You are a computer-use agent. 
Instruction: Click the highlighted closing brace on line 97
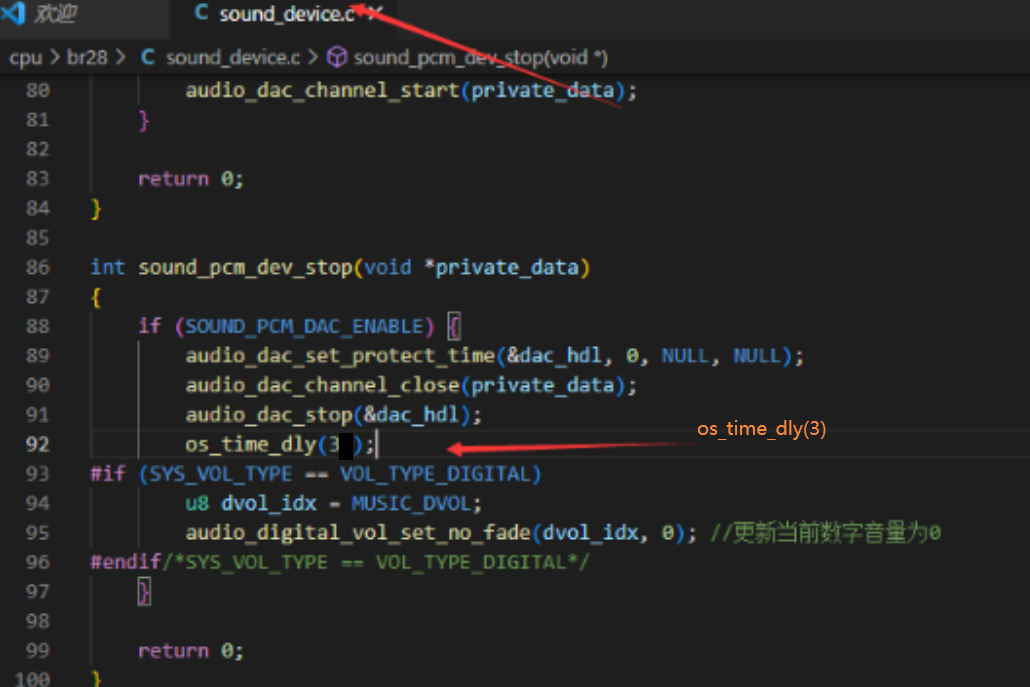pos(144,592)
